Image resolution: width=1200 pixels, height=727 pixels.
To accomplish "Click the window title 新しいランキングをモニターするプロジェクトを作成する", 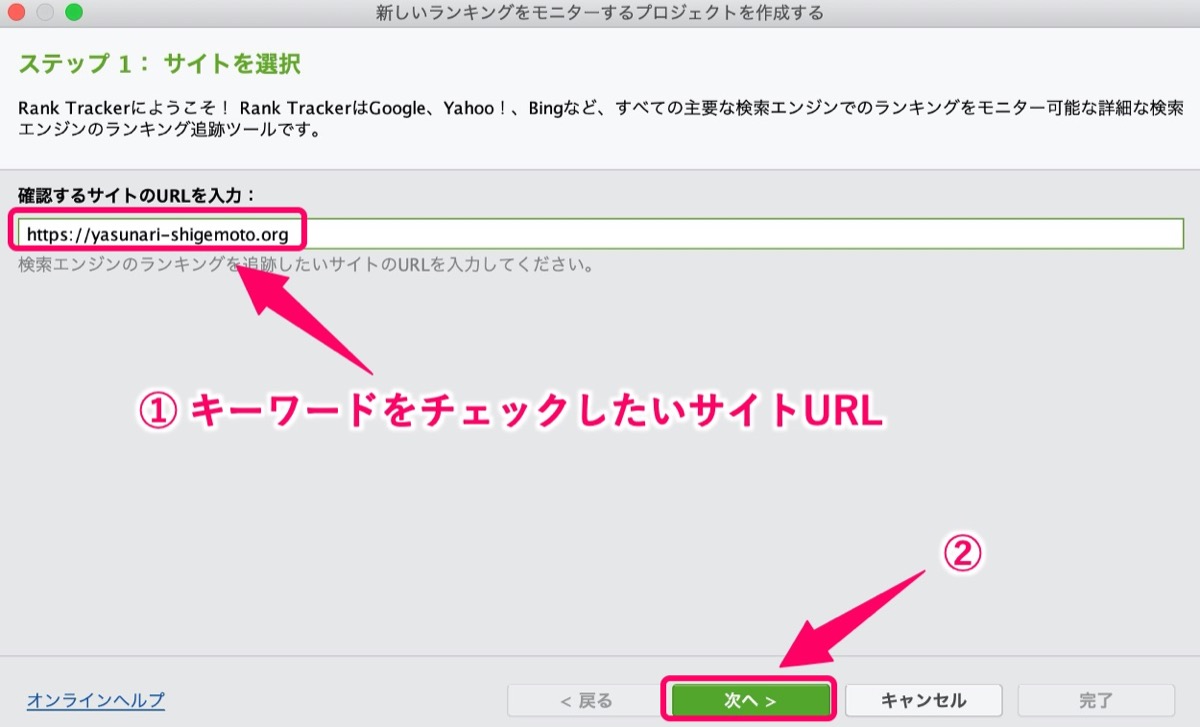I will 600,13.
